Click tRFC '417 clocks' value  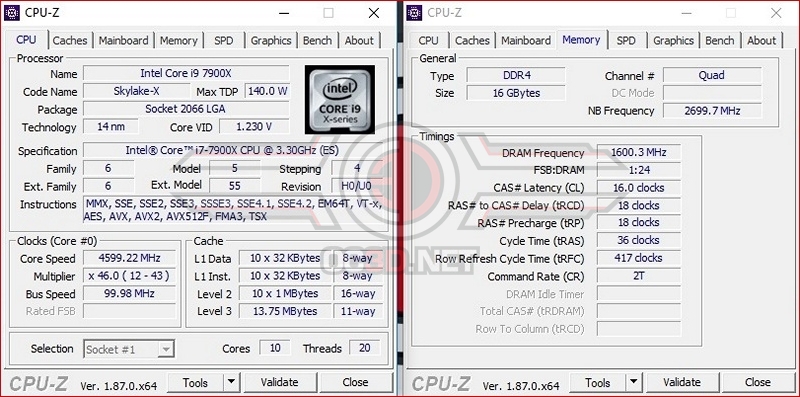639,258
